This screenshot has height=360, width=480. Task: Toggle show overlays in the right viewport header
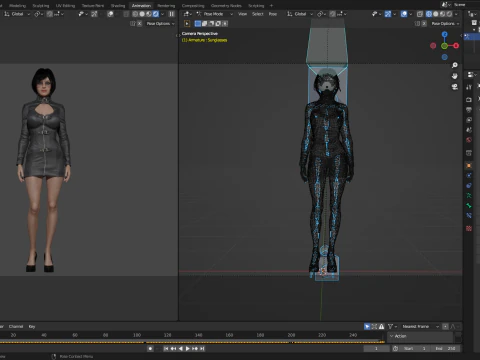[x=404, y=14]
